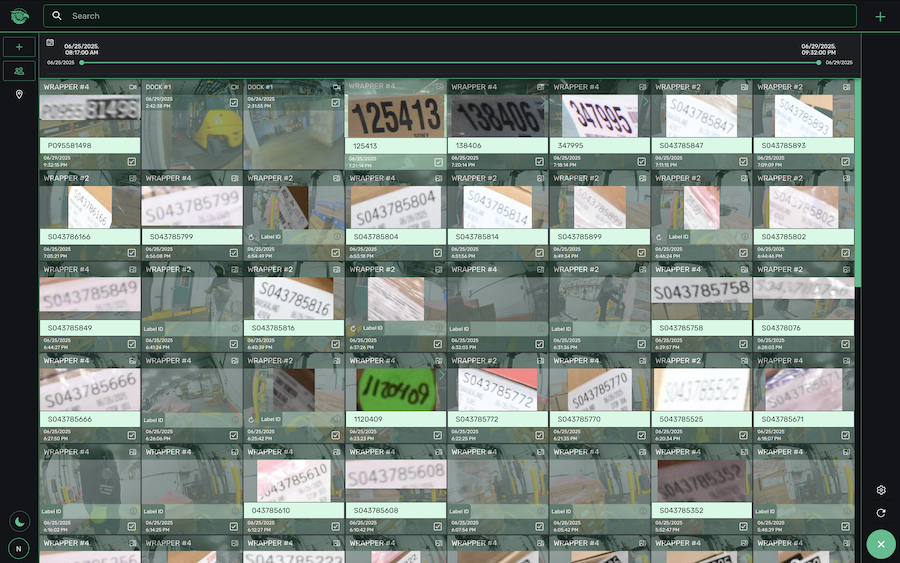Click the plus icon at the top-right corner
The width and height of the screenshot is (900, 563).
(880, 17)
